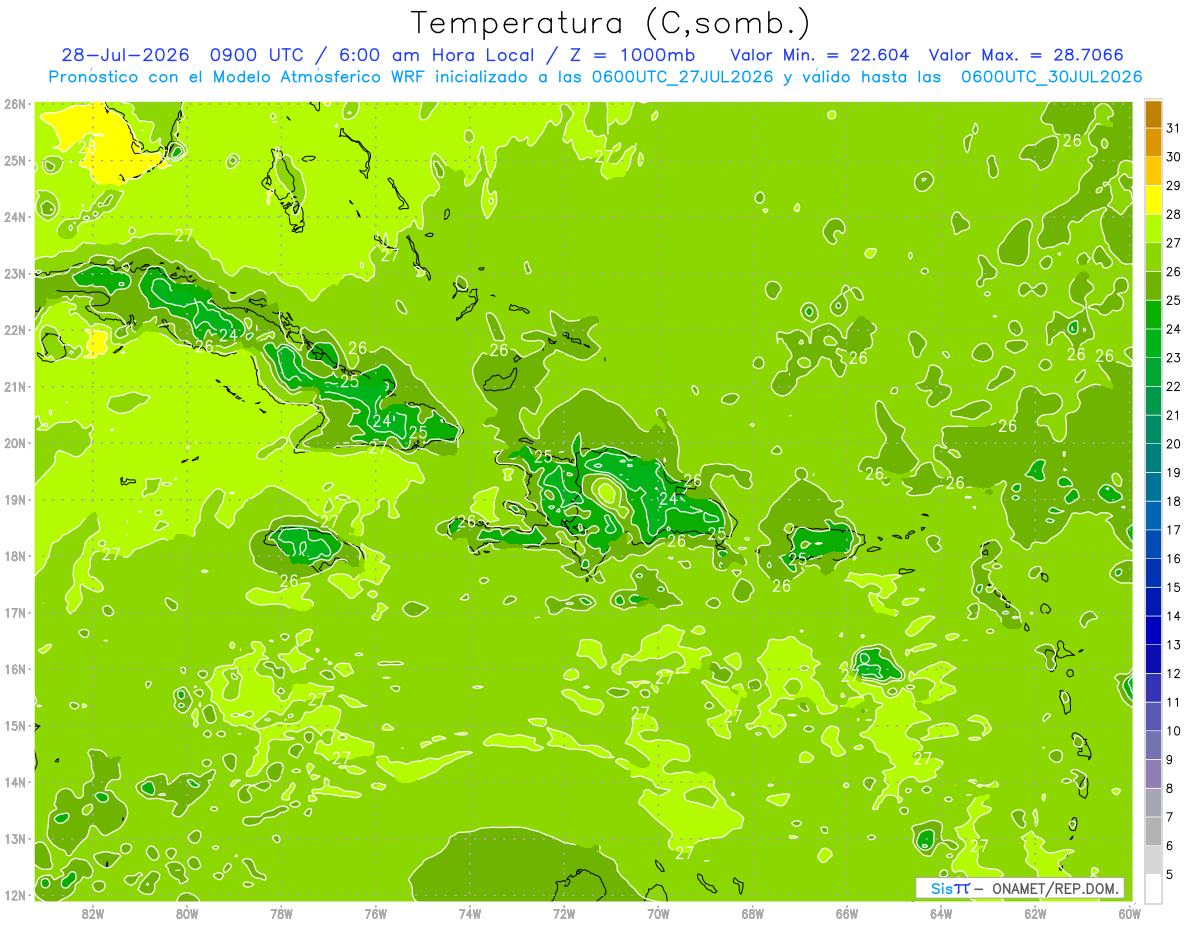Pick the blue legend swatch between 15 and 16
The image size is (1200, 927).
1153,572
